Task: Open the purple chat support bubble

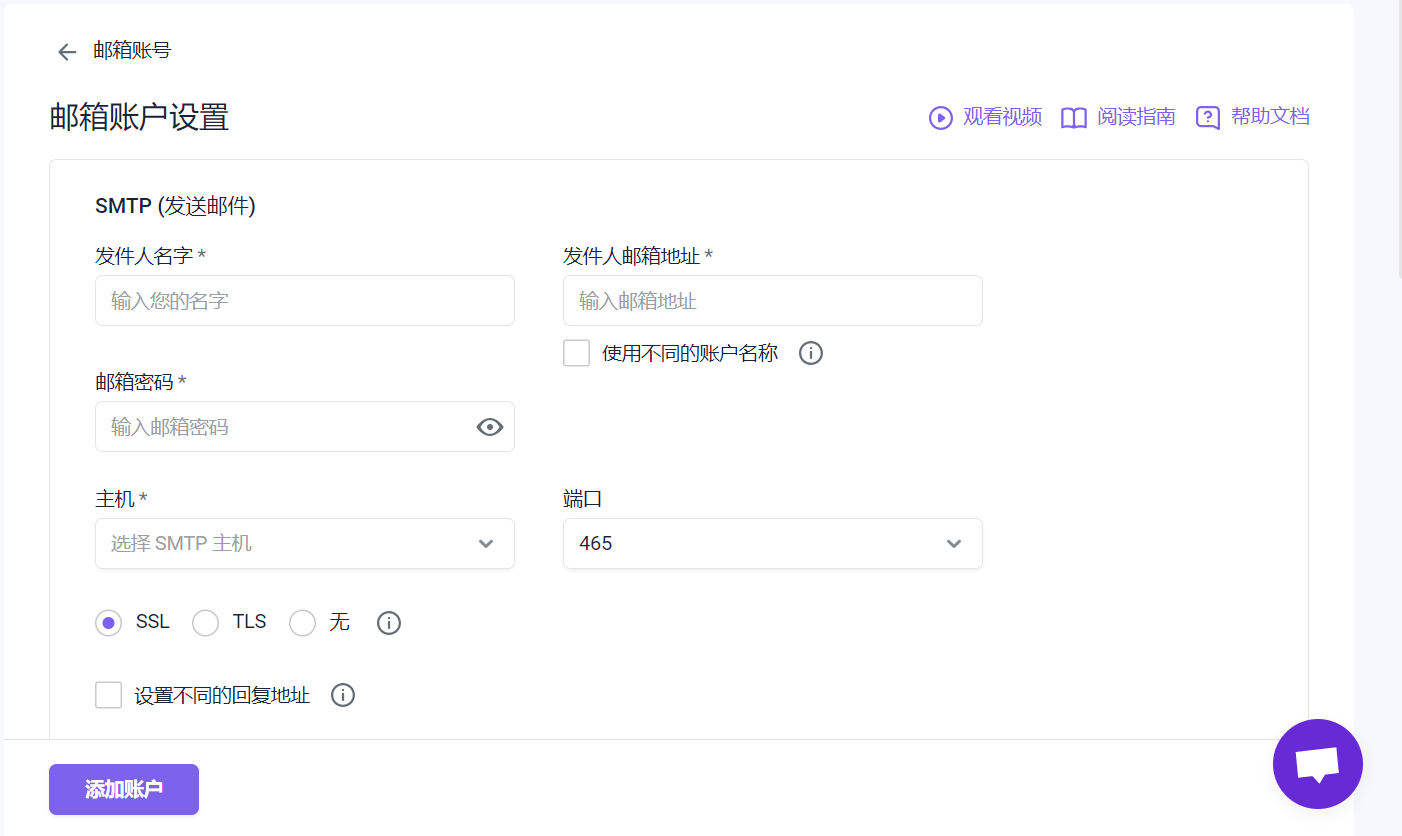Action: (1317, 764)
